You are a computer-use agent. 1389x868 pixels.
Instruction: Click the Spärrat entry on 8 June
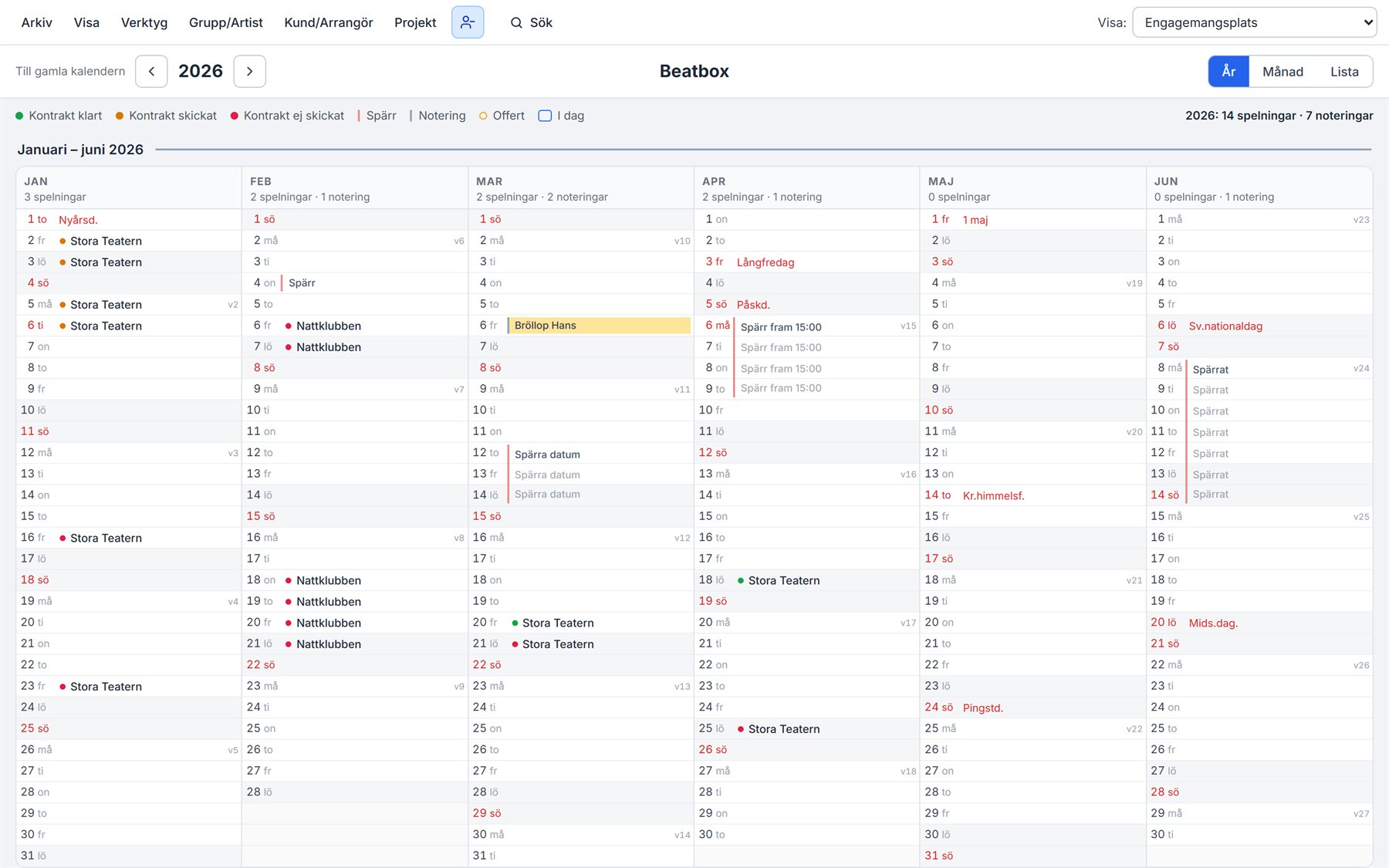[x=1211, y=370]
